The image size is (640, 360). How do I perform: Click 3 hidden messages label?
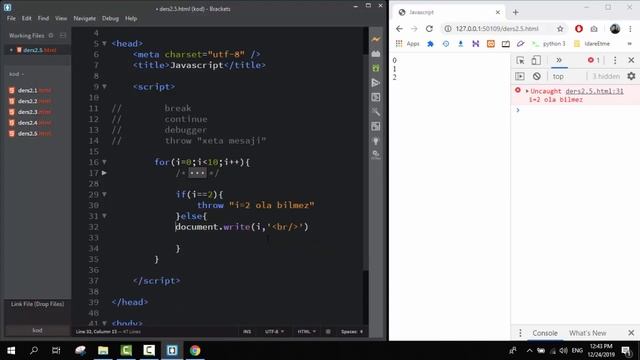606,76
